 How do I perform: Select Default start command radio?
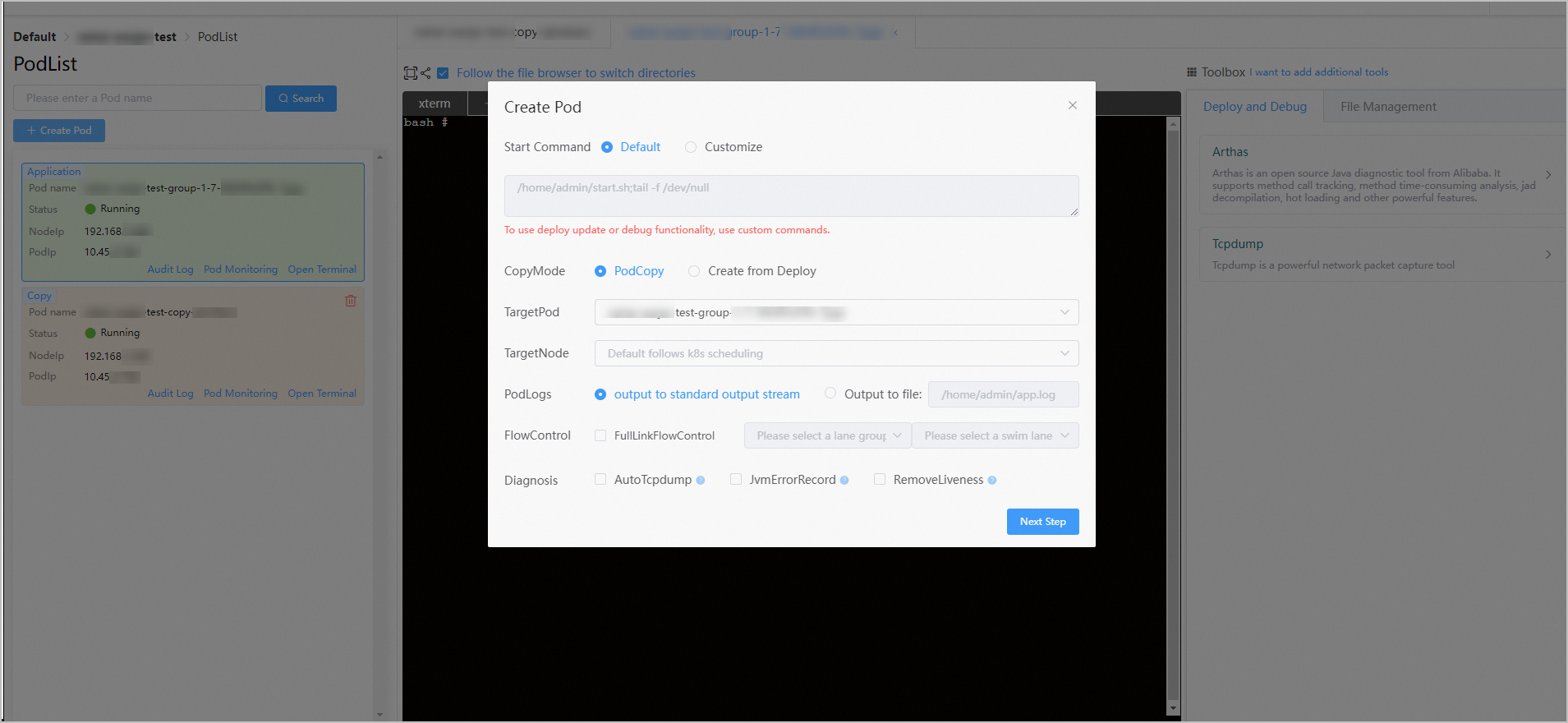(607, 147)
